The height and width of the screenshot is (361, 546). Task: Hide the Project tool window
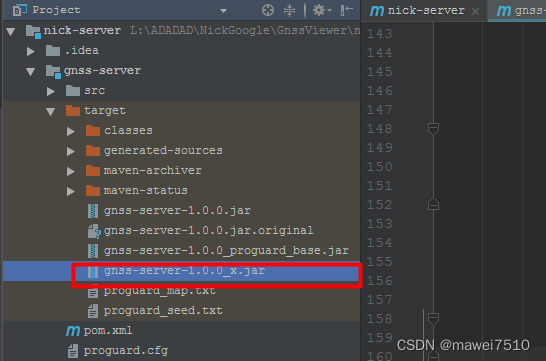pyautogui.click(x=346, y=10)
